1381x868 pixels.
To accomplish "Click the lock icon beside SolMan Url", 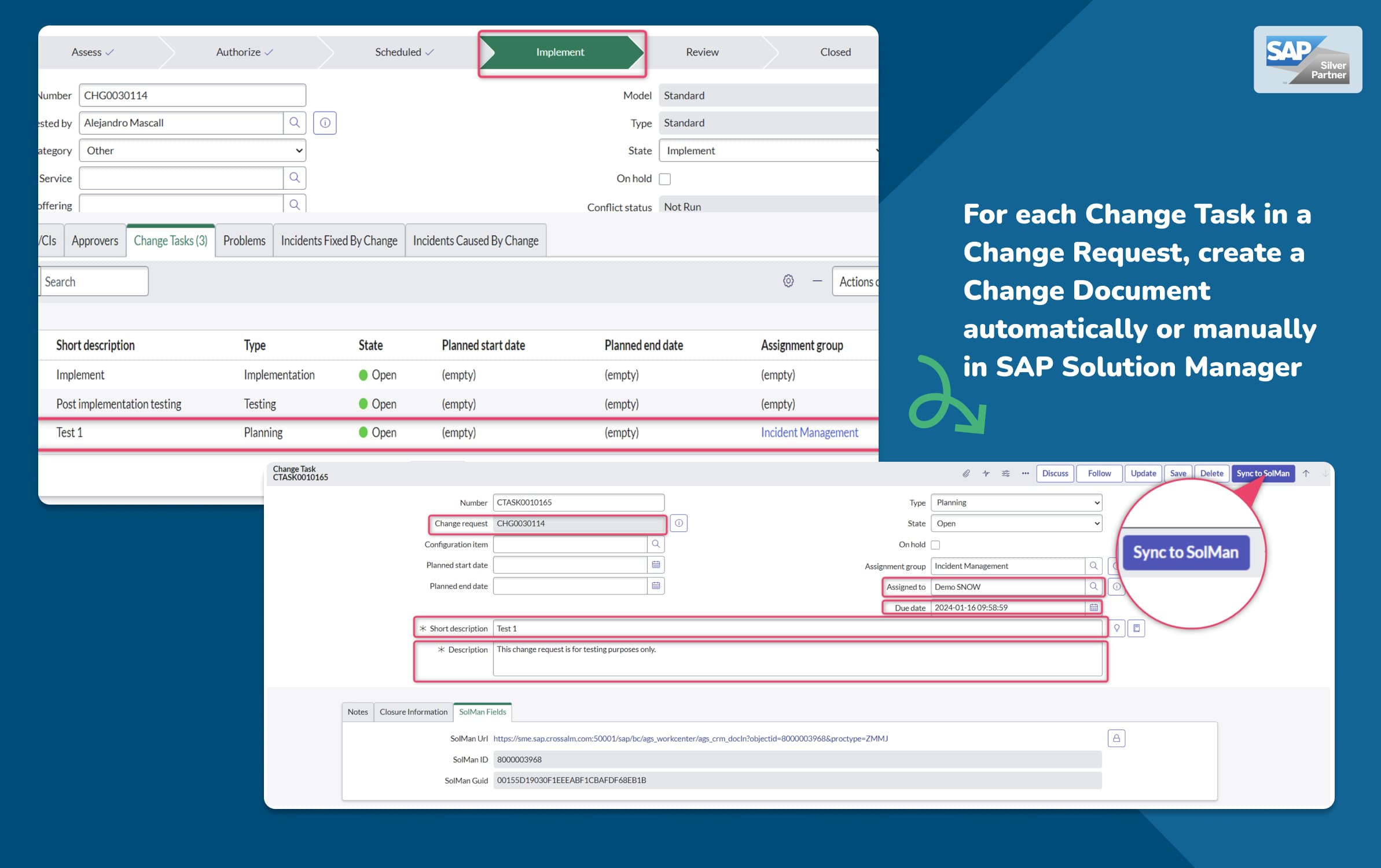I will point(1116,738).
